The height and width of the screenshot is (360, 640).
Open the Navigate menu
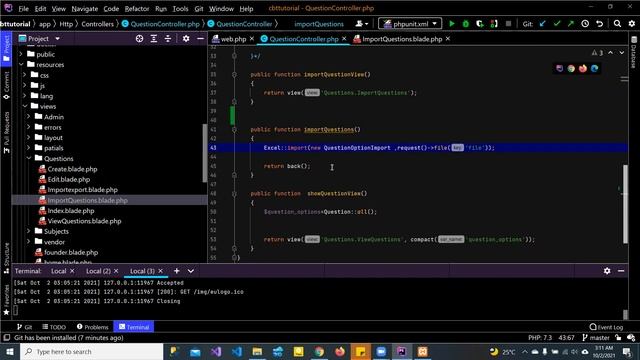(84, 8)
